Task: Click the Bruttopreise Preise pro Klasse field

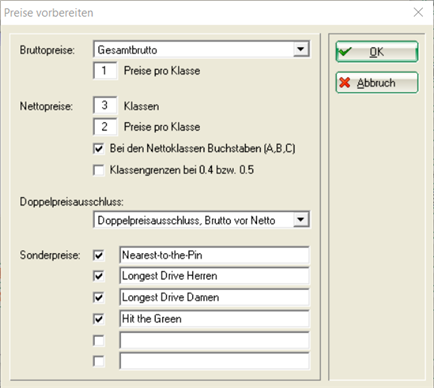Action: (x=105, y=70)
